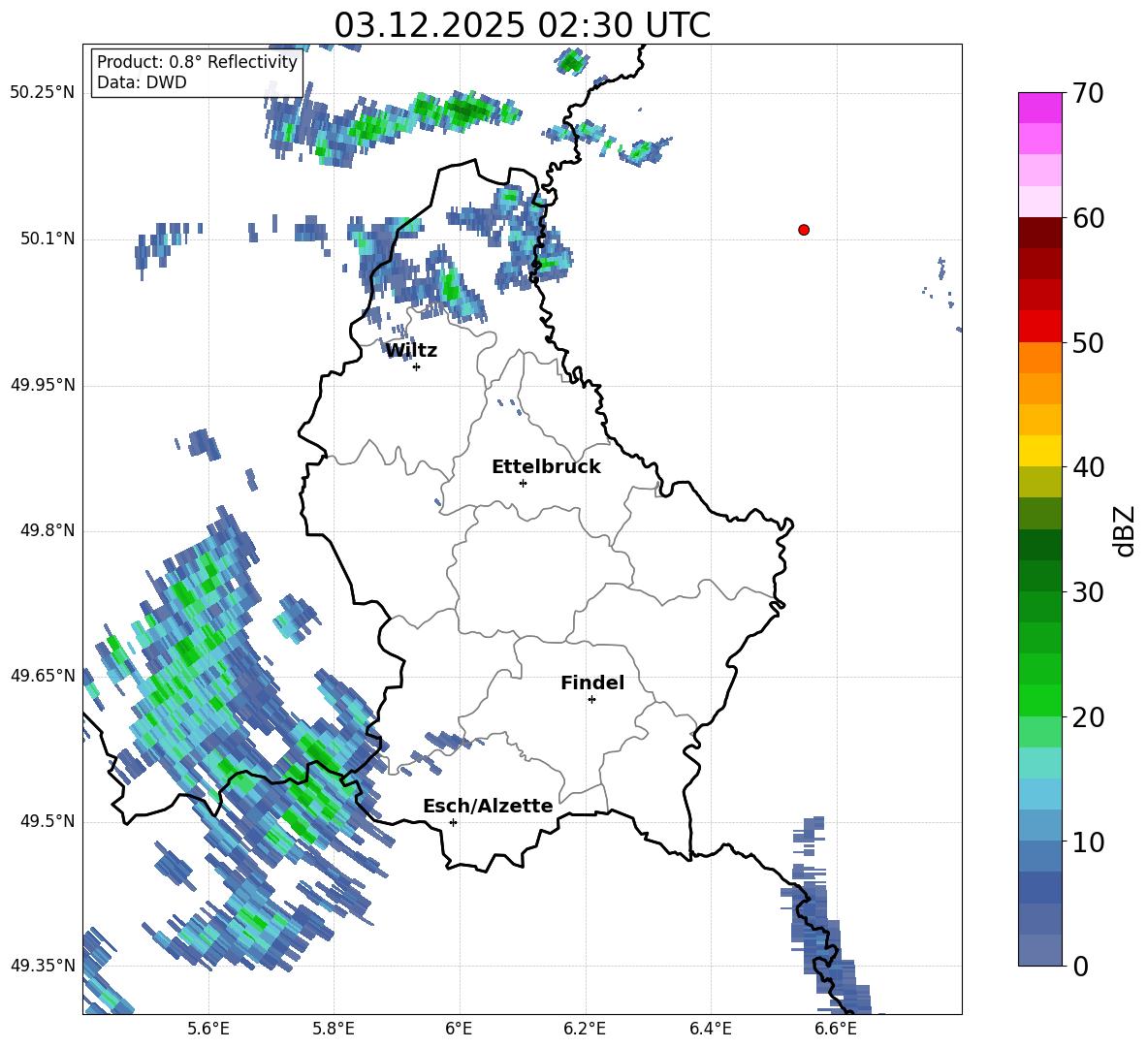Click the 49.95°N latitude label
The image size is (1148, 1048).
43,384
